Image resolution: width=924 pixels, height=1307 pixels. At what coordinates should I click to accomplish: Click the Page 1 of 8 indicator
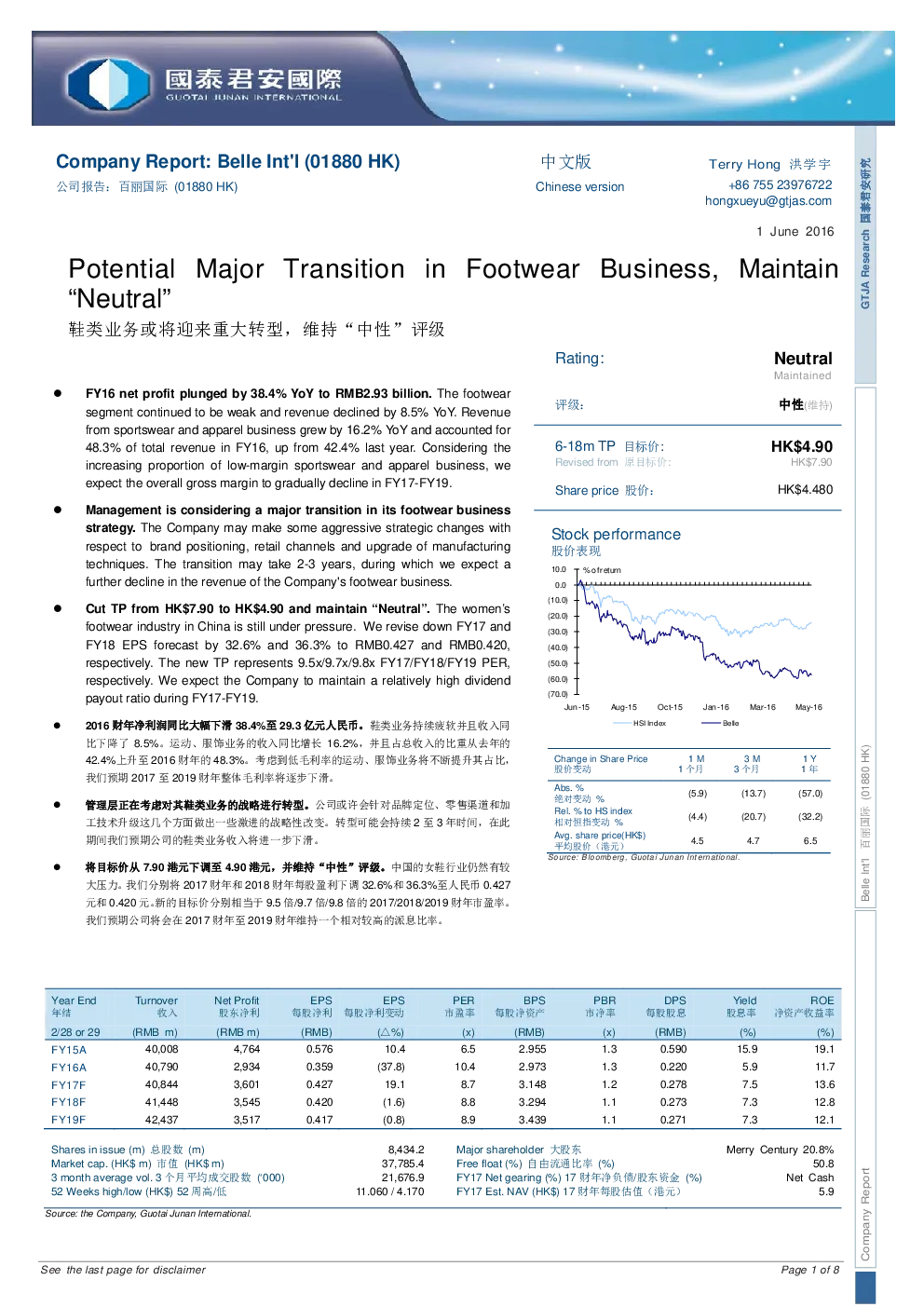[809, 1270]
